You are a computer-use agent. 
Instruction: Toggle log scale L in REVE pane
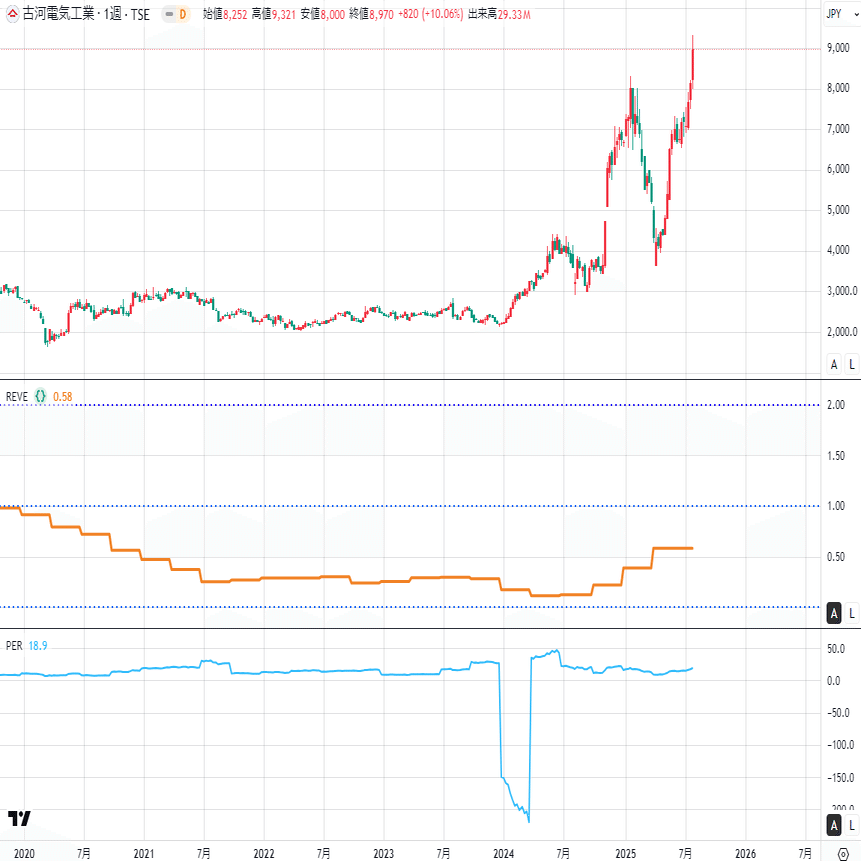pyautogui.click(x=852, y=613)
